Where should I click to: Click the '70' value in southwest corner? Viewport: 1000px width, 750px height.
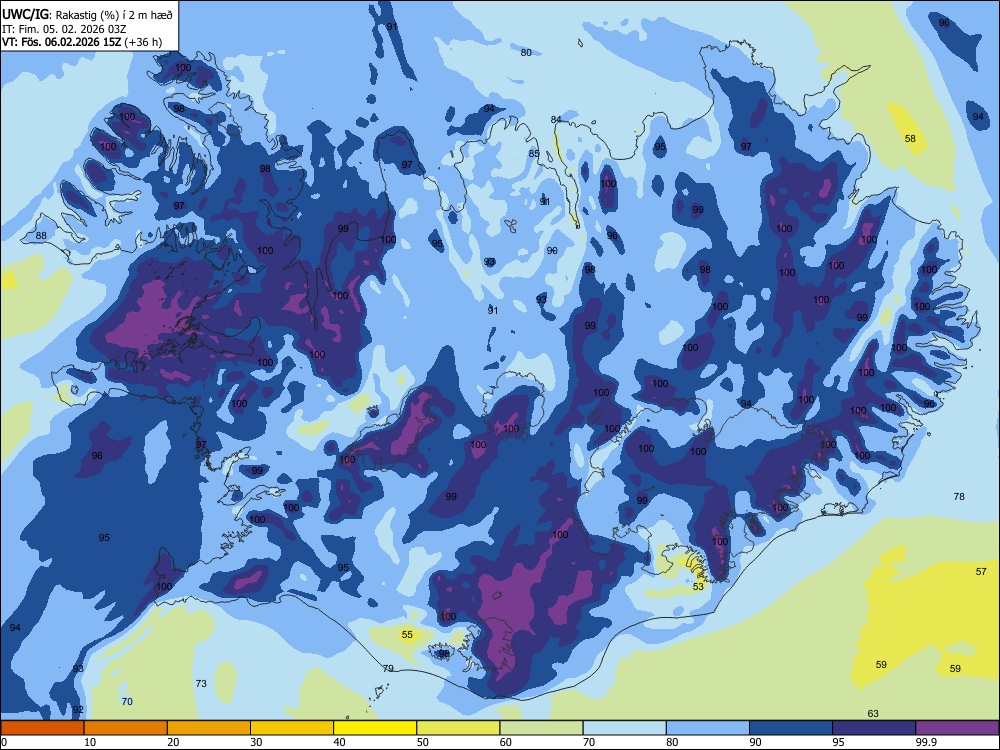[127, 701]
